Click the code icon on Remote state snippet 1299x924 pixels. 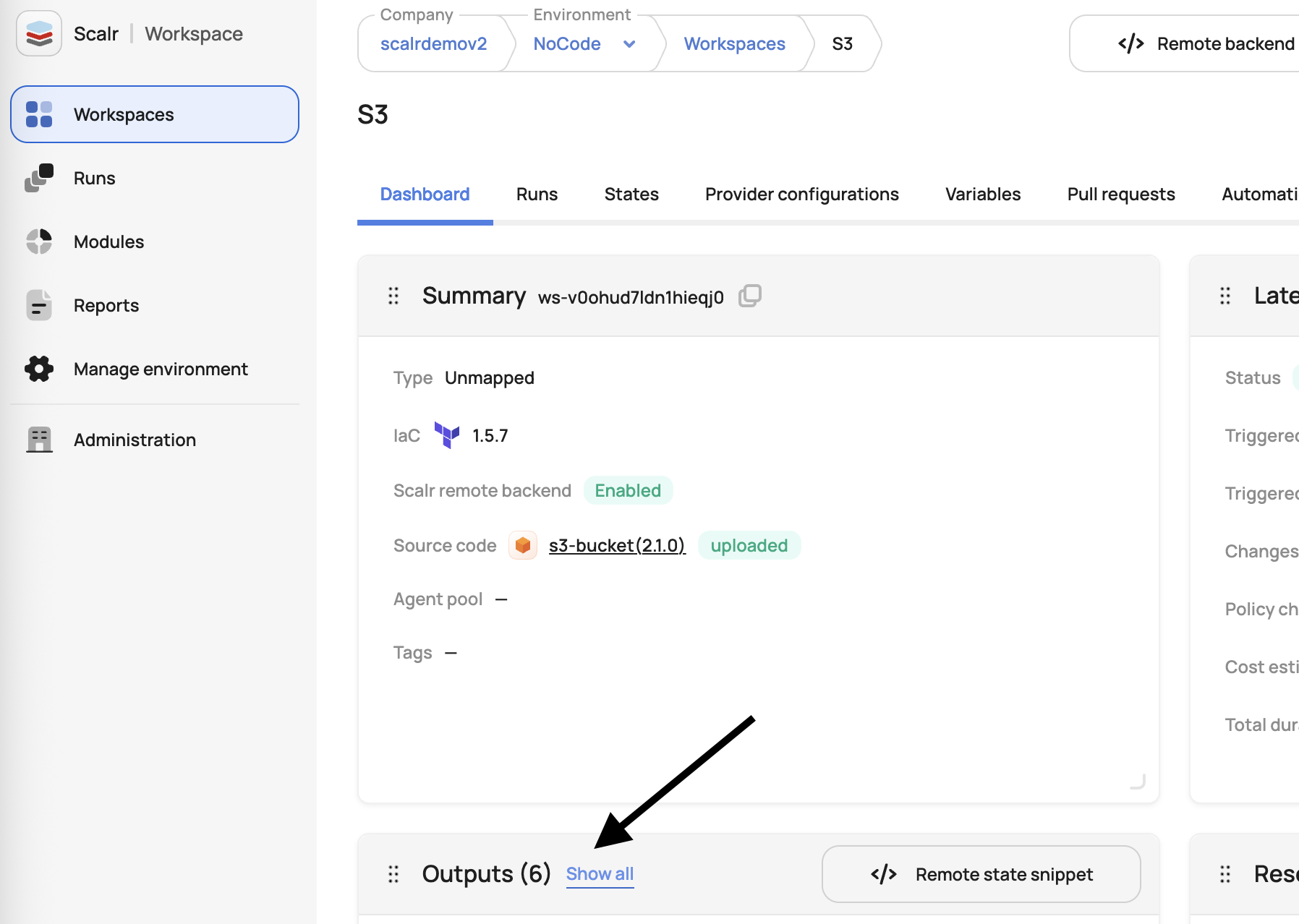[x=884, y=874]
